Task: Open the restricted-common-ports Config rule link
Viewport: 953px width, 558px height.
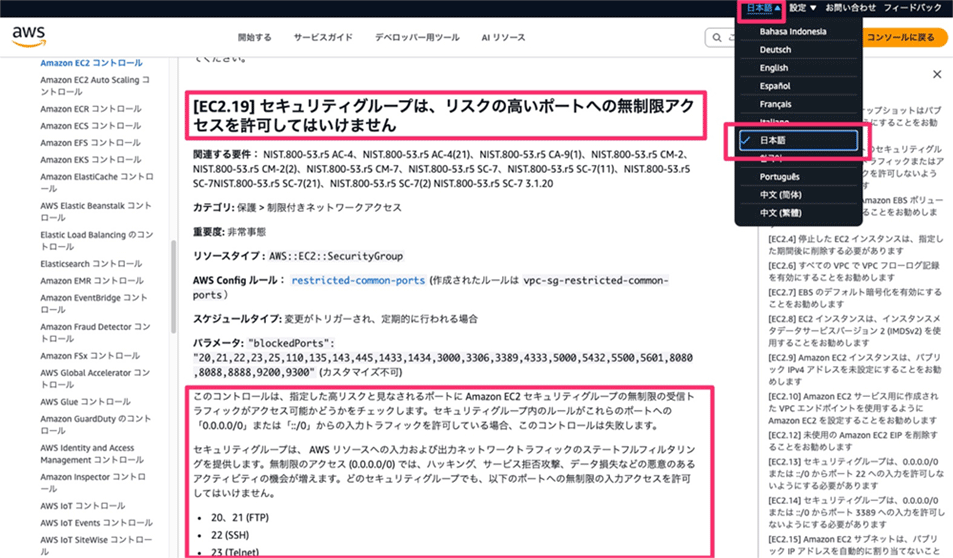Action: coord(358,281)
